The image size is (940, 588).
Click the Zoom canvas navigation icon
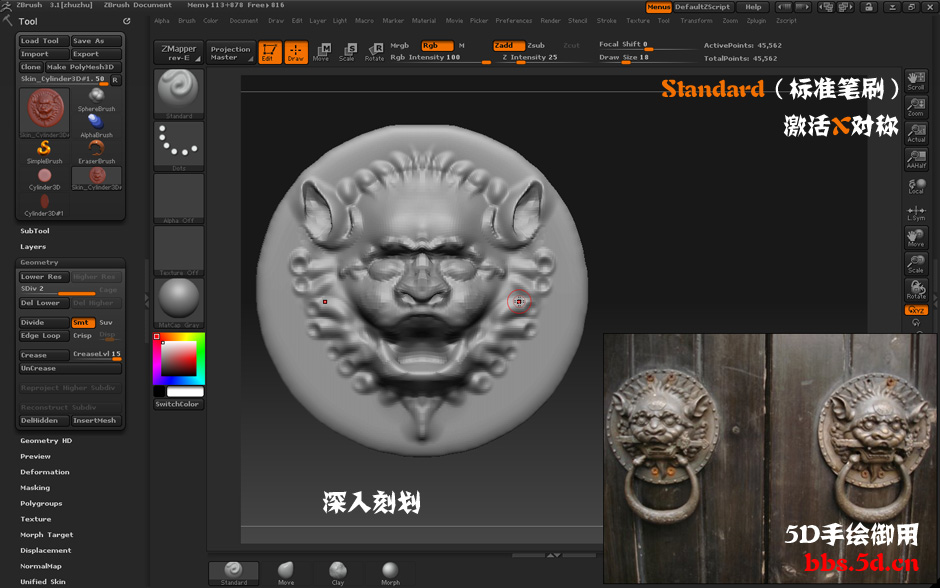tap(916, 107)
